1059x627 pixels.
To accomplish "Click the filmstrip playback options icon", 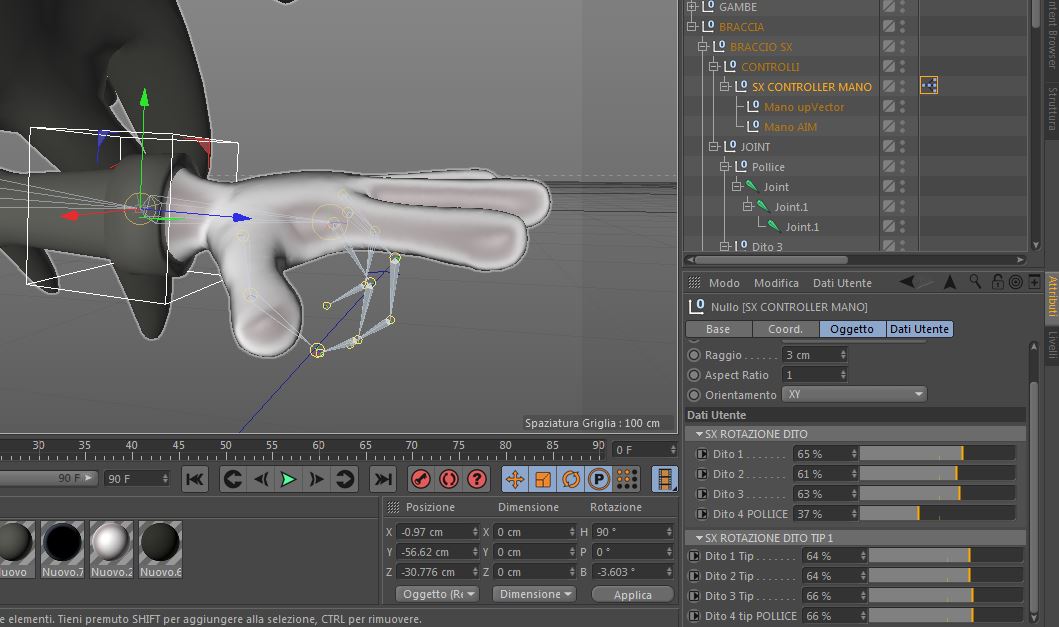I will tap(665, 480).
